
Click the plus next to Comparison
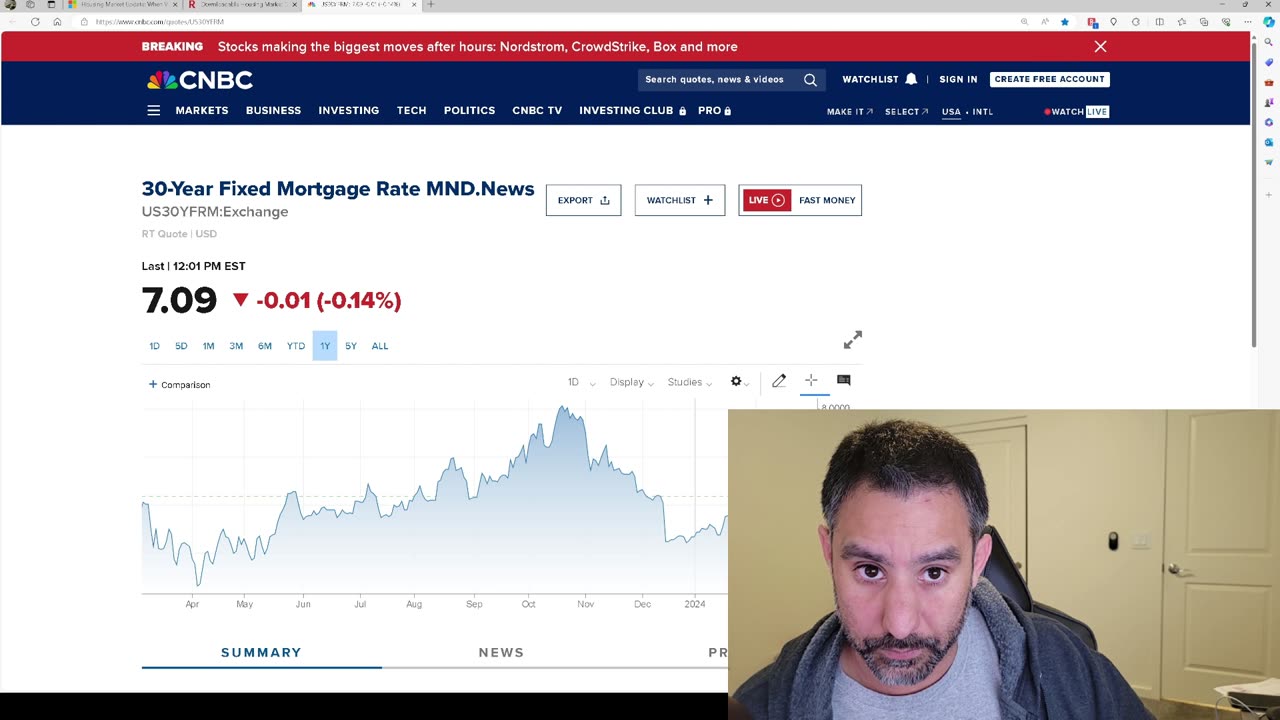point(153,384)
